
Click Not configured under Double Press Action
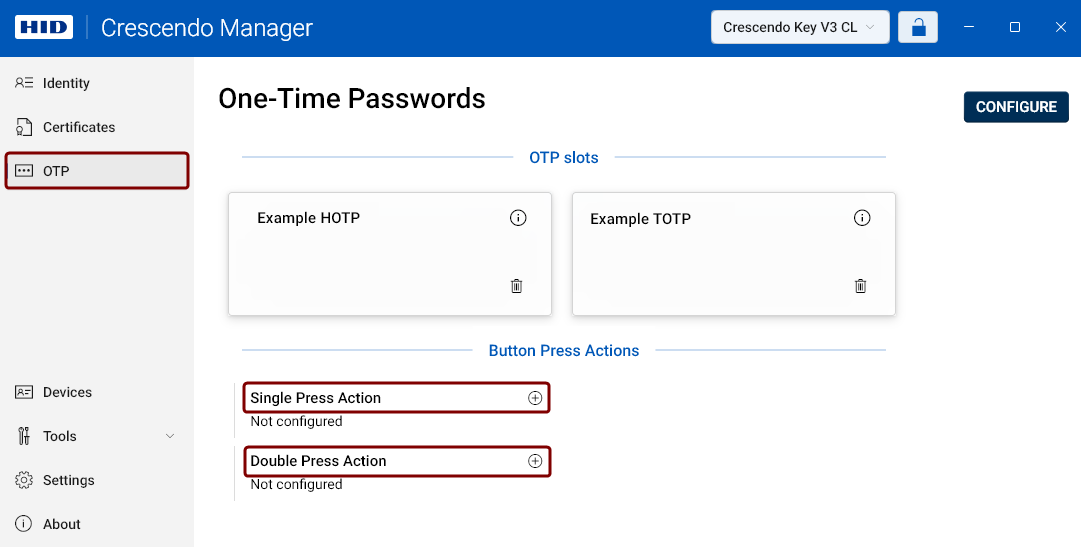(x=296, y=484)
